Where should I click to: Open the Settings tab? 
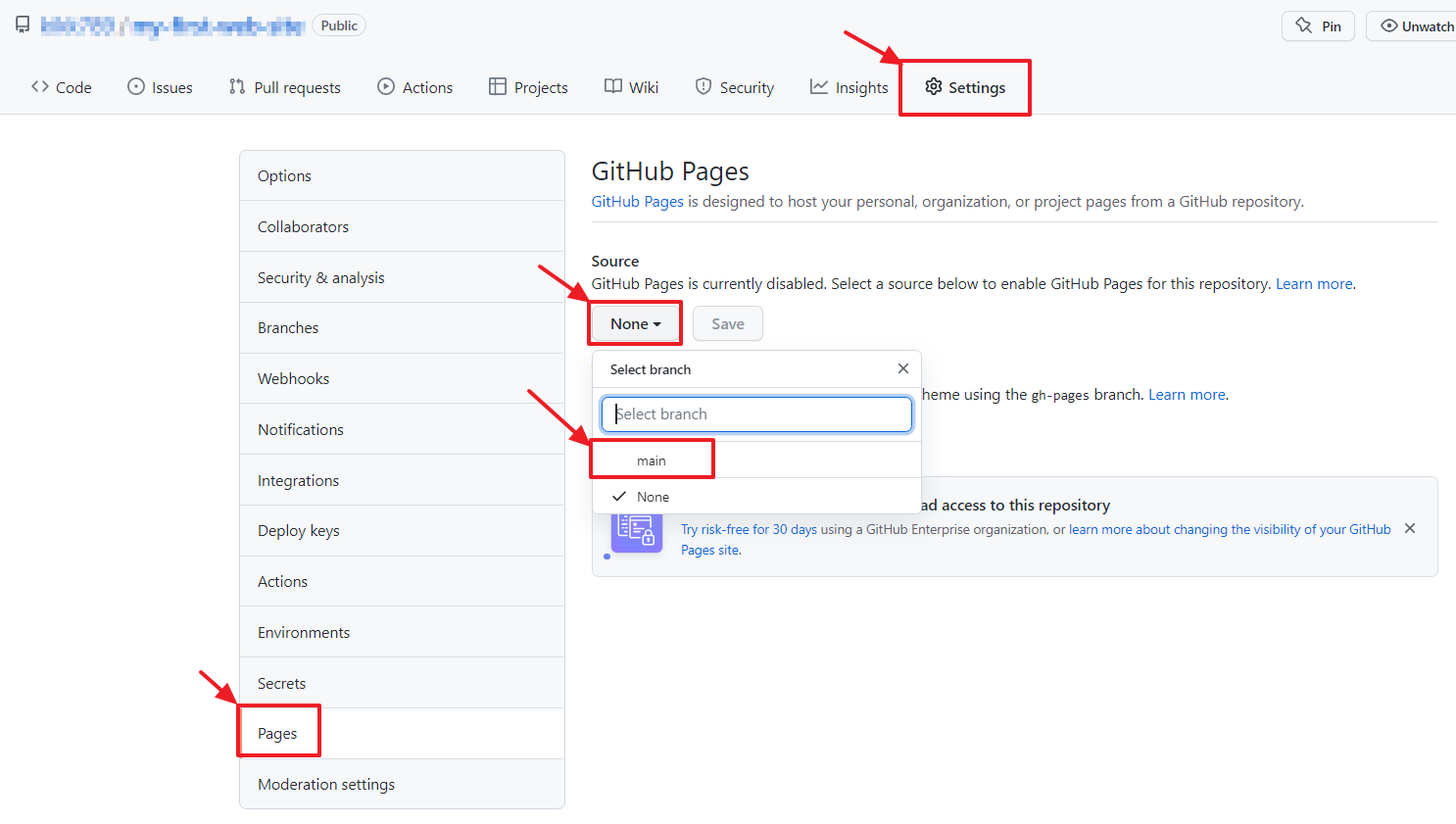965,87
